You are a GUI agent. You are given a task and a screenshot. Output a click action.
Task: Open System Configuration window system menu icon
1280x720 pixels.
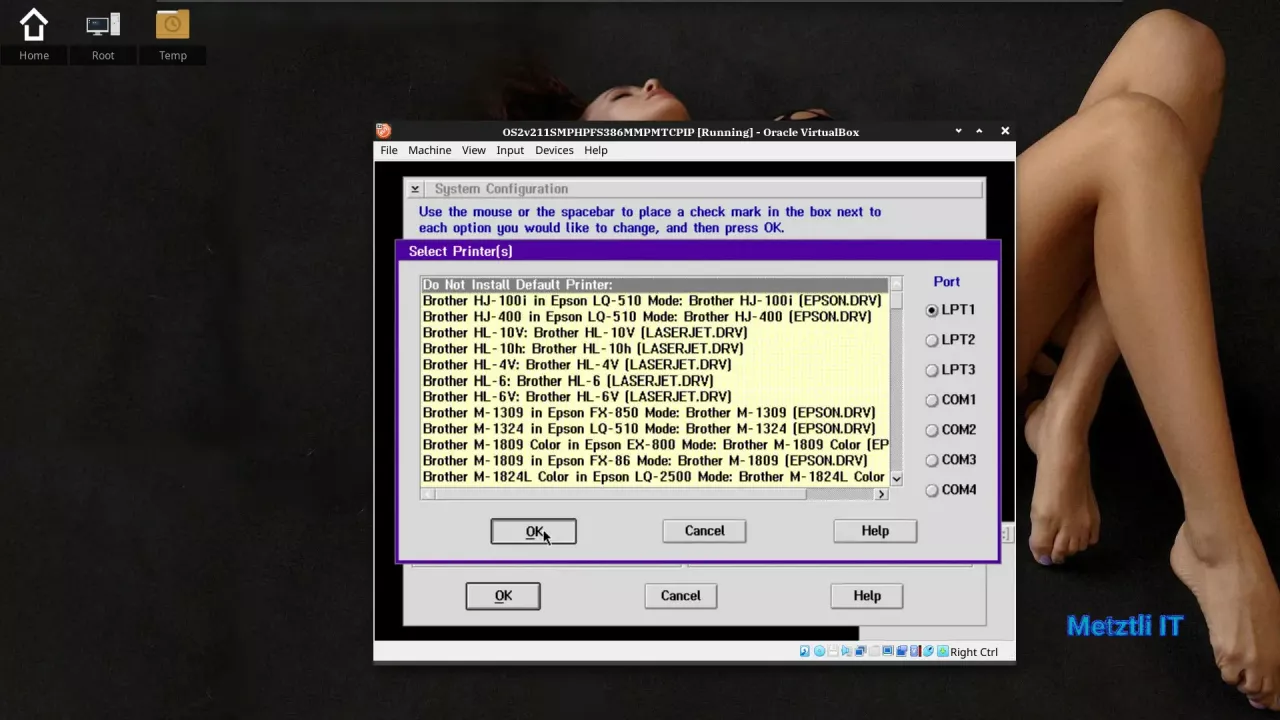[x=414, y=189]
